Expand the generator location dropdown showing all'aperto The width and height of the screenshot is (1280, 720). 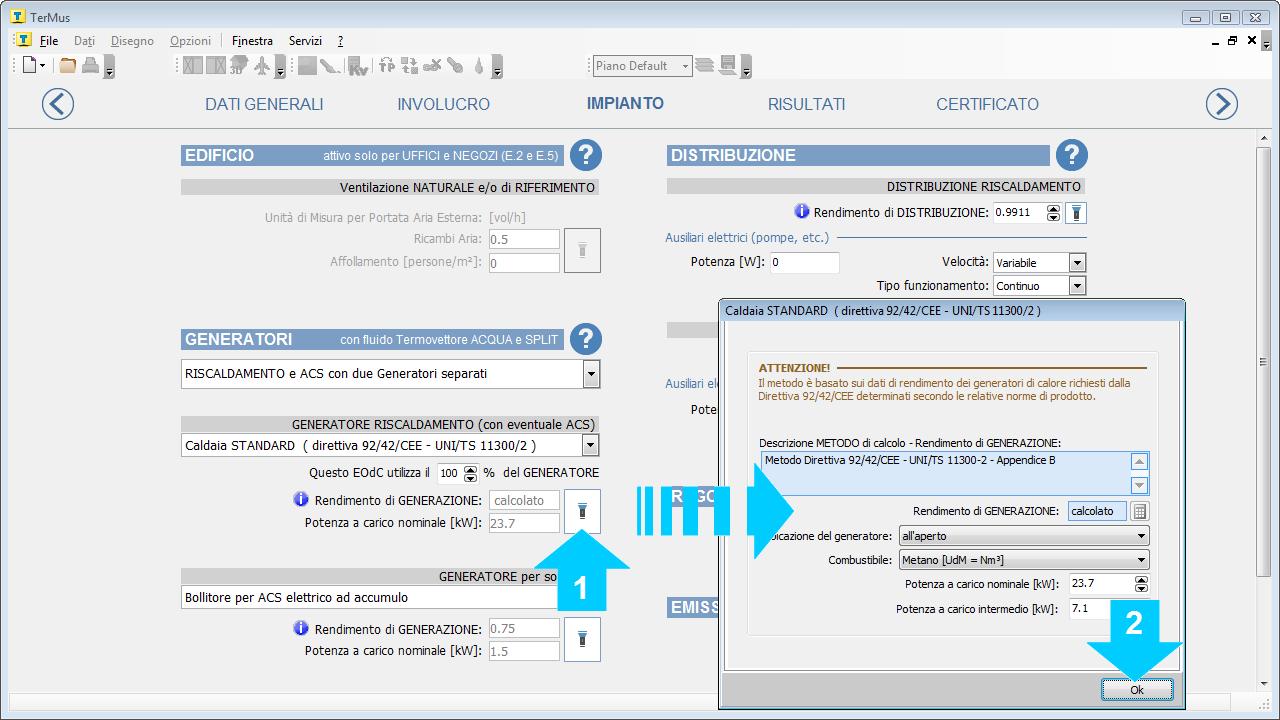(1141, 536)
